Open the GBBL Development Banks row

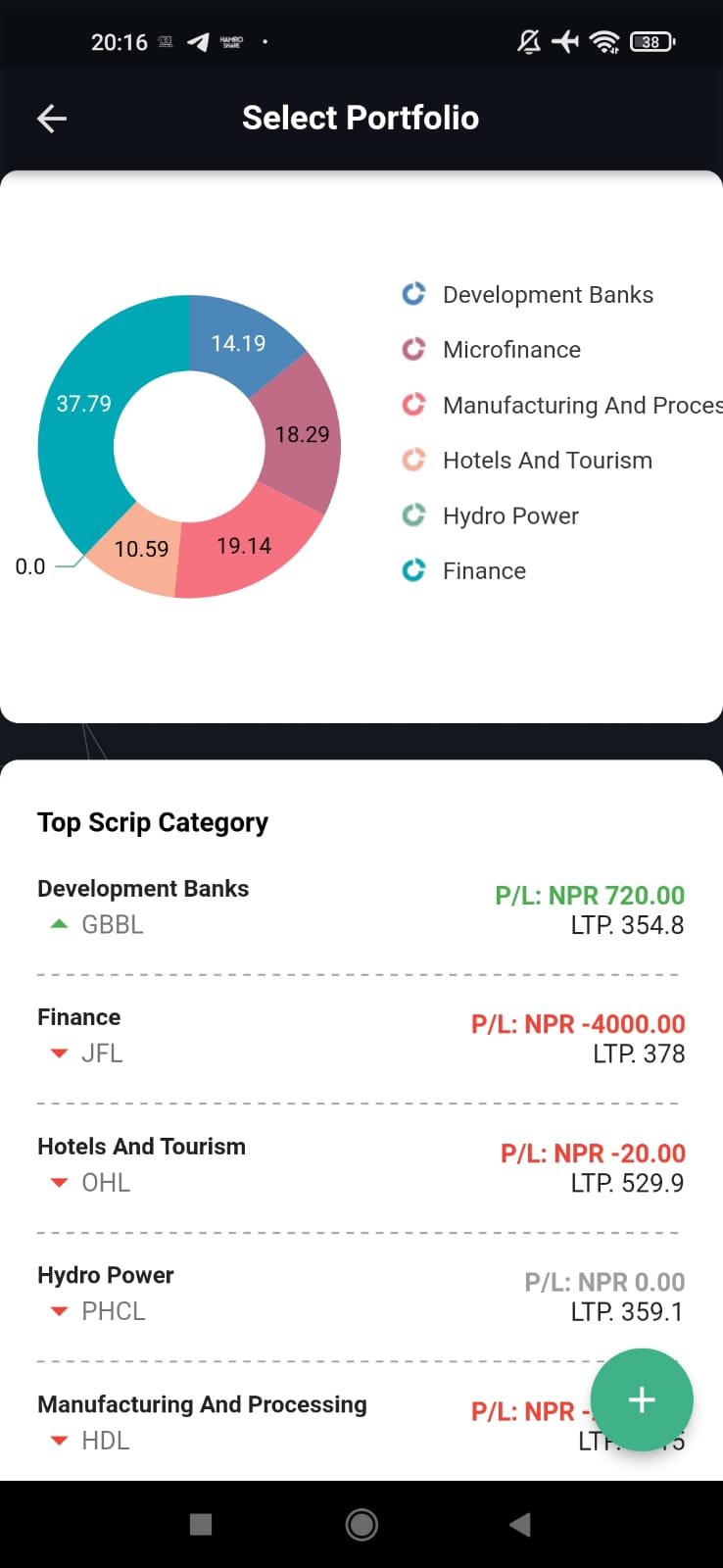coord(361,907)
